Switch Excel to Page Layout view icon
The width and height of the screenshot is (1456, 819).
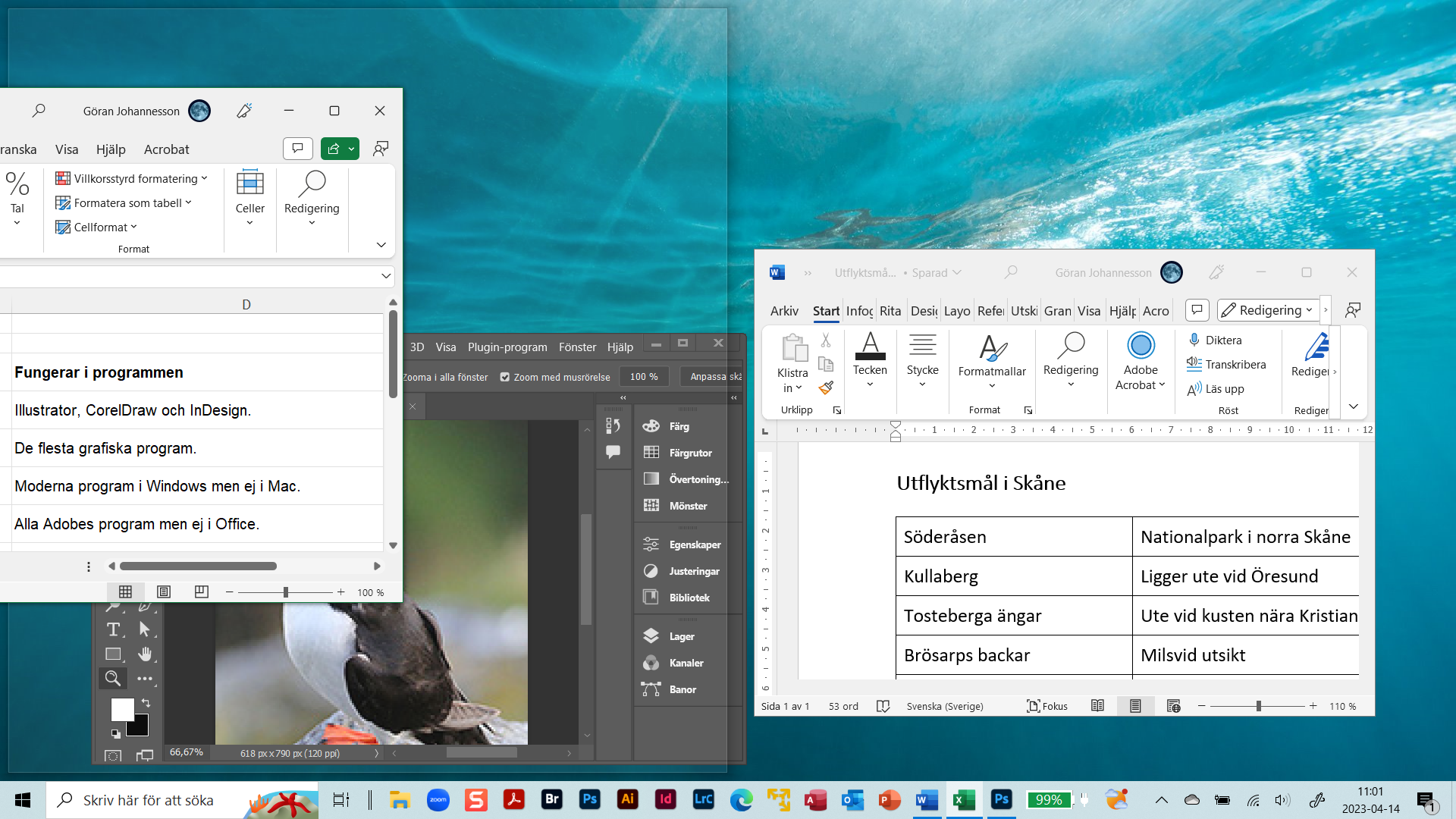(164, 592)
